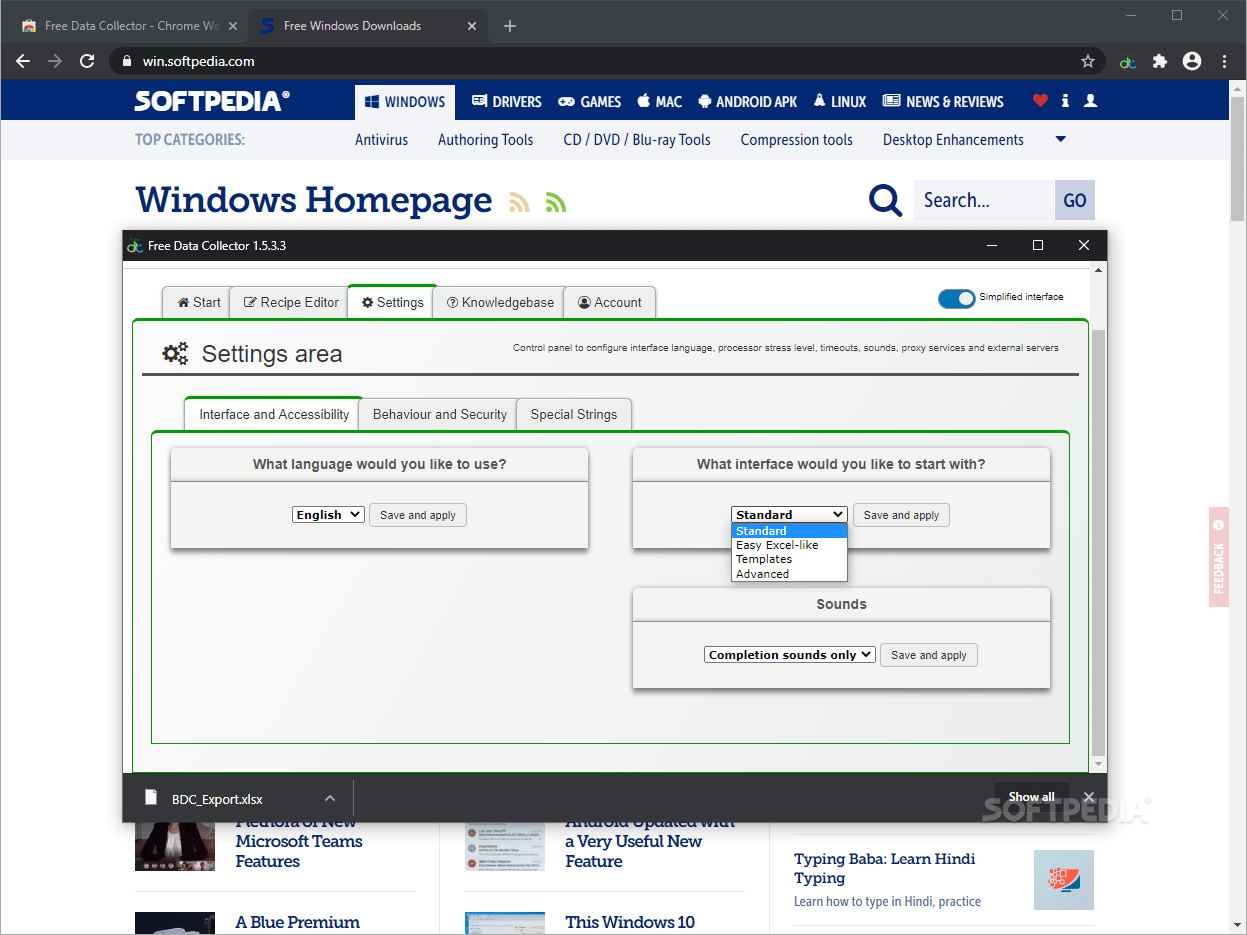Click the red heart icon in Softpedia header

pyautogui.click(x=1040, y=101)
